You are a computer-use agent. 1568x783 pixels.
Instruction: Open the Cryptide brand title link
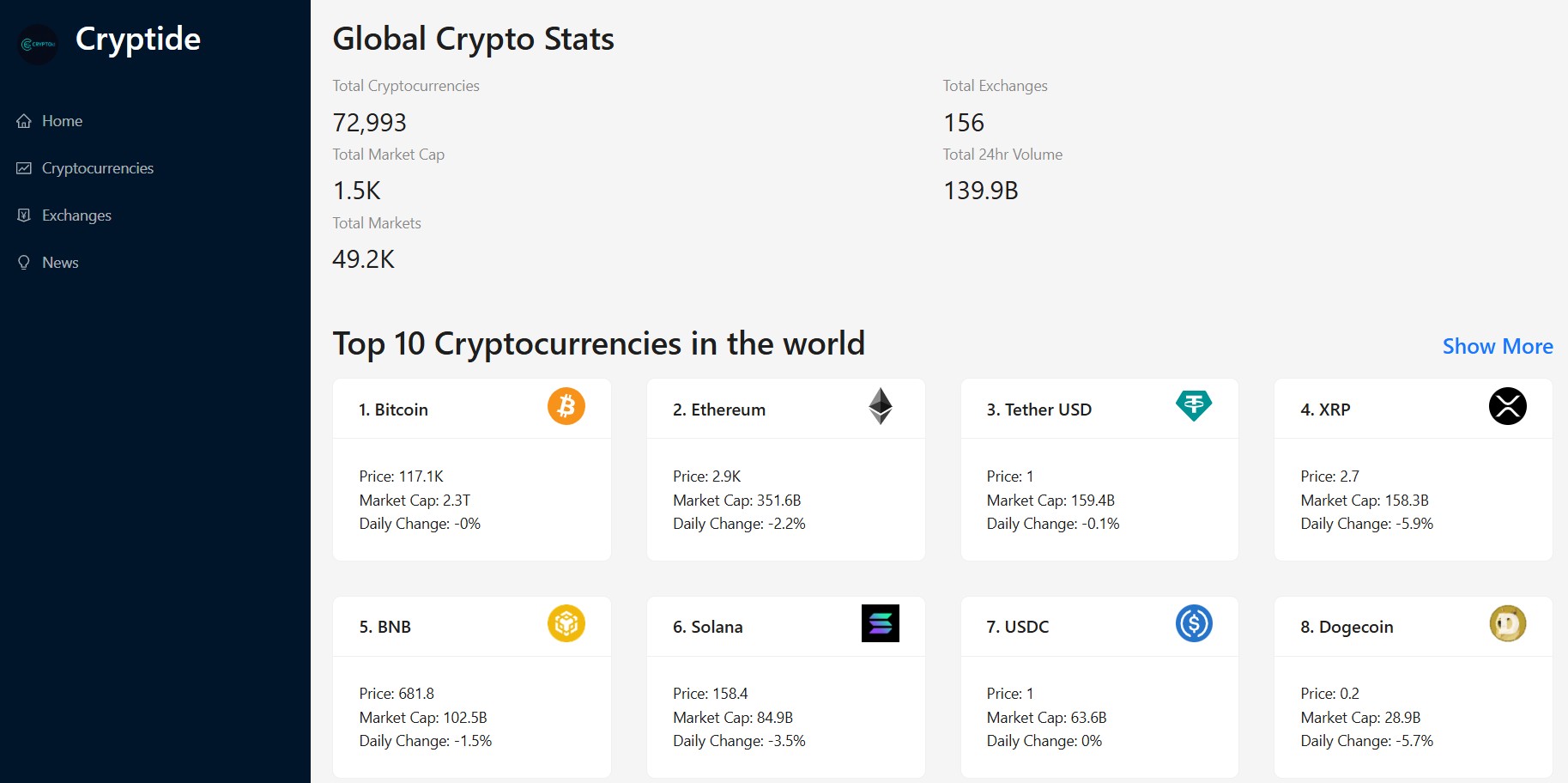[138, 39]
